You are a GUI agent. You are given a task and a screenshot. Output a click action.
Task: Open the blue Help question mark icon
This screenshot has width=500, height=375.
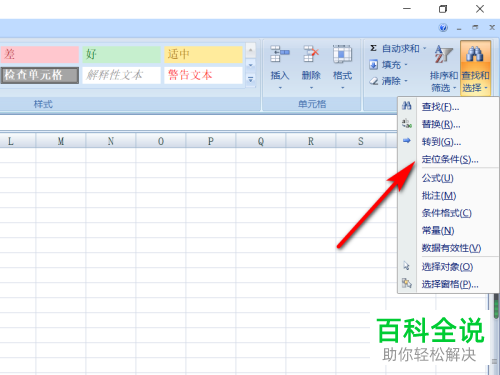coord(443,28)
